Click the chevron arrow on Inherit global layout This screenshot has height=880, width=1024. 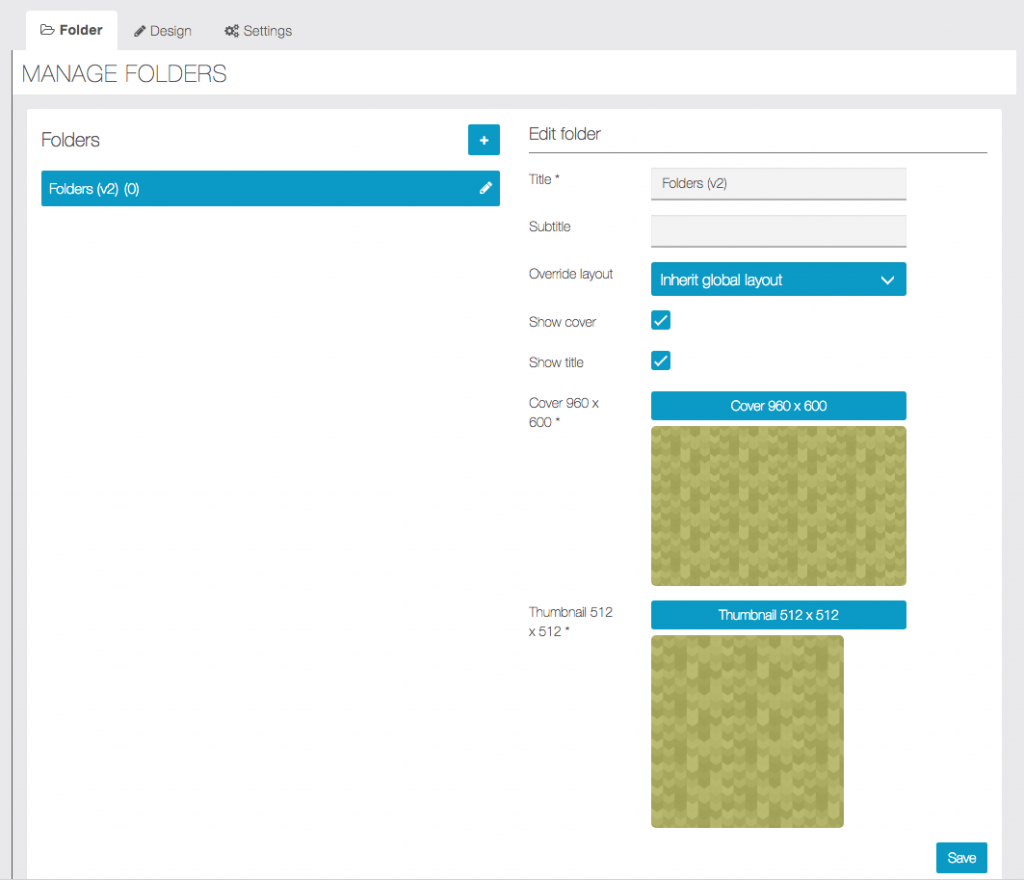[x=887, y=280]
